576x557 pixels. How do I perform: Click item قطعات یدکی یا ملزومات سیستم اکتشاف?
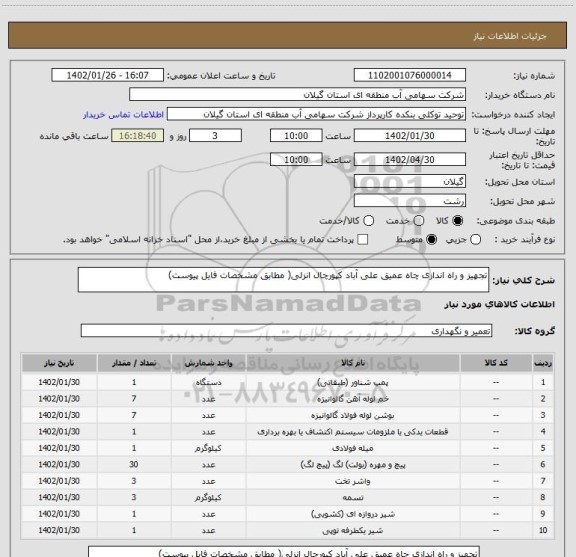pyautogui.click(x=353, y=432)
